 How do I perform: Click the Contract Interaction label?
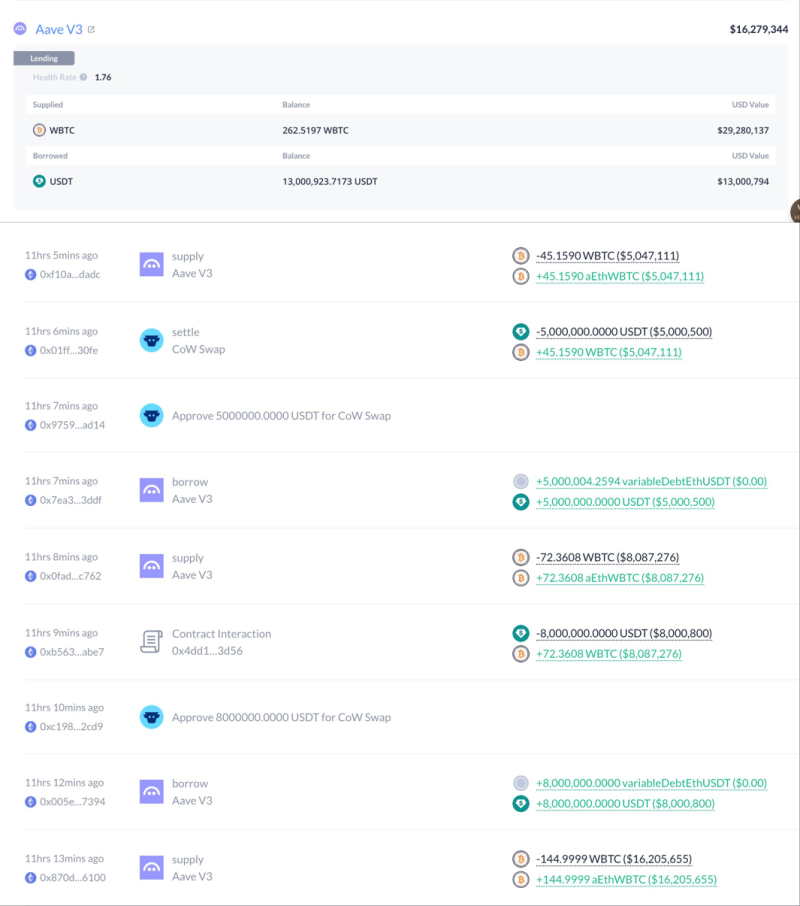click(x=221, y=634)
